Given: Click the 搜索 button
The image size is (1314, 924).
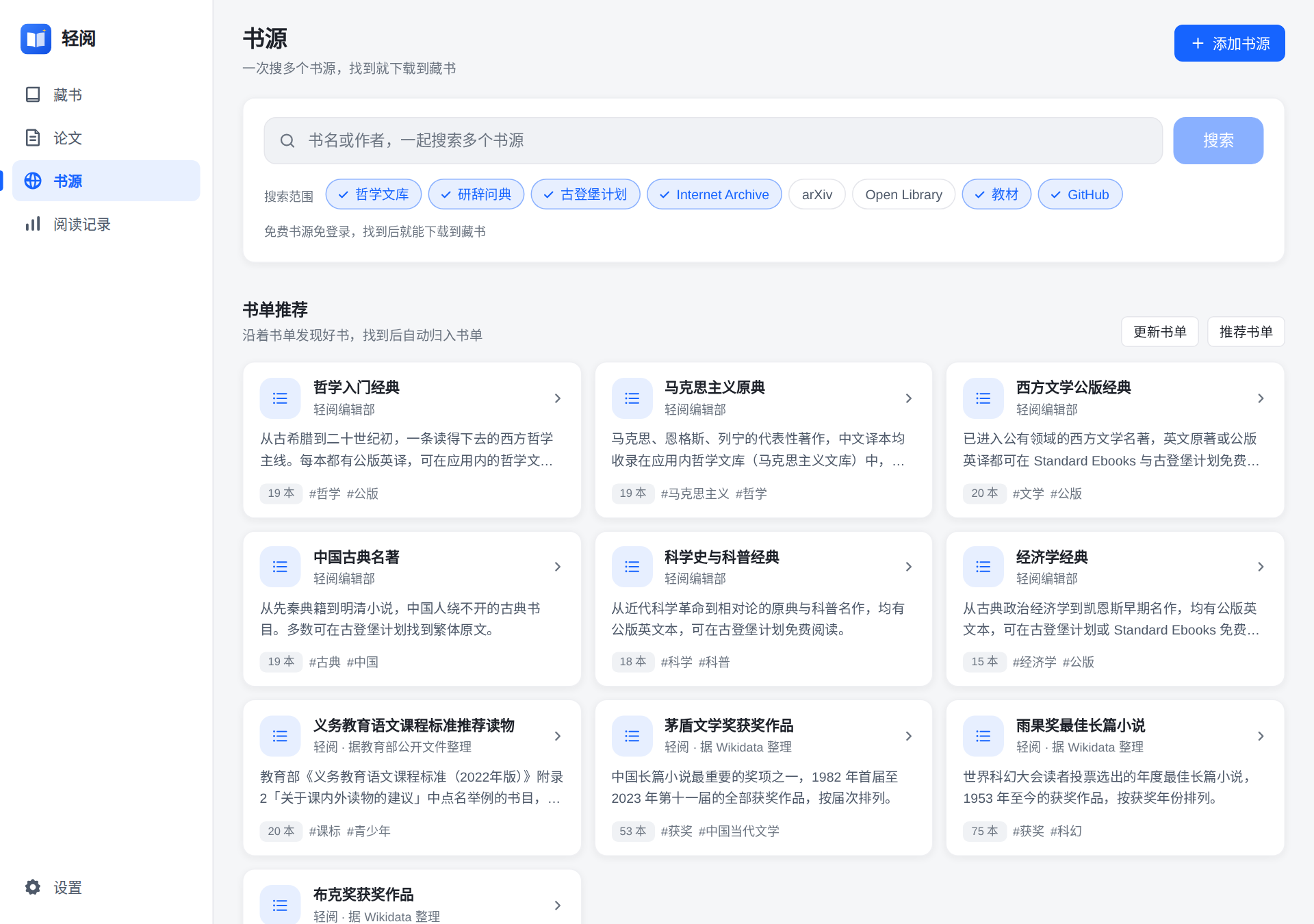Looking at the screenshot, I should pyautogui.click(x=1218, y=140).
